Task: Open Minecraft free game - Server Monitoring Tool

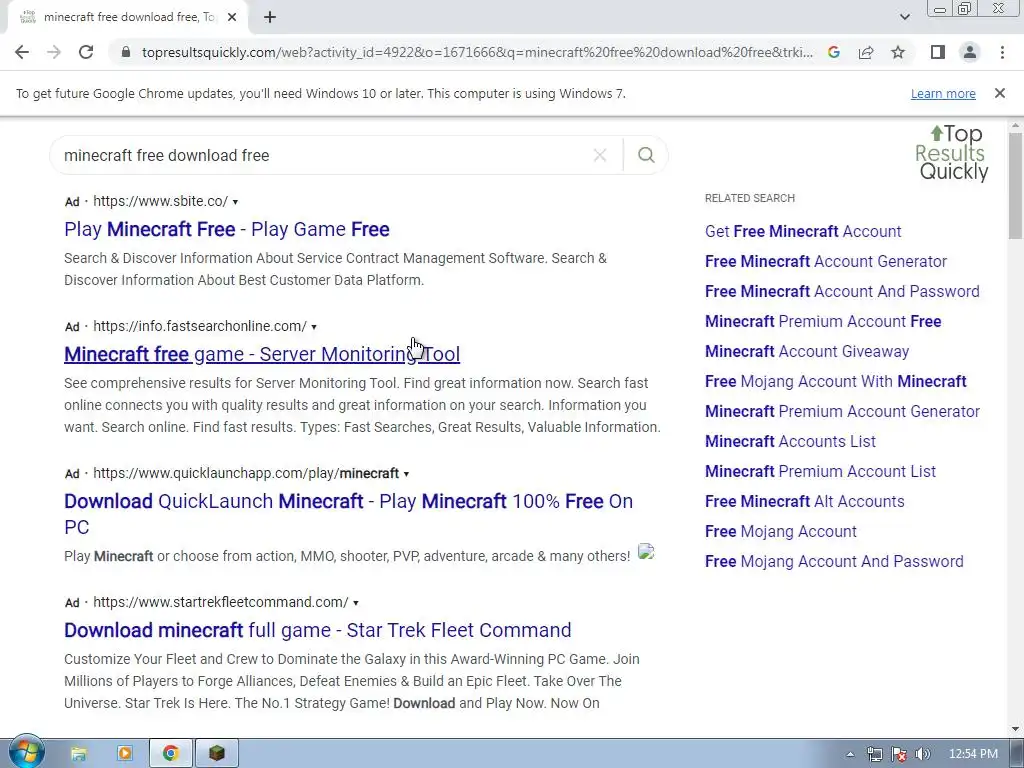Action: (x=262, y=354)
